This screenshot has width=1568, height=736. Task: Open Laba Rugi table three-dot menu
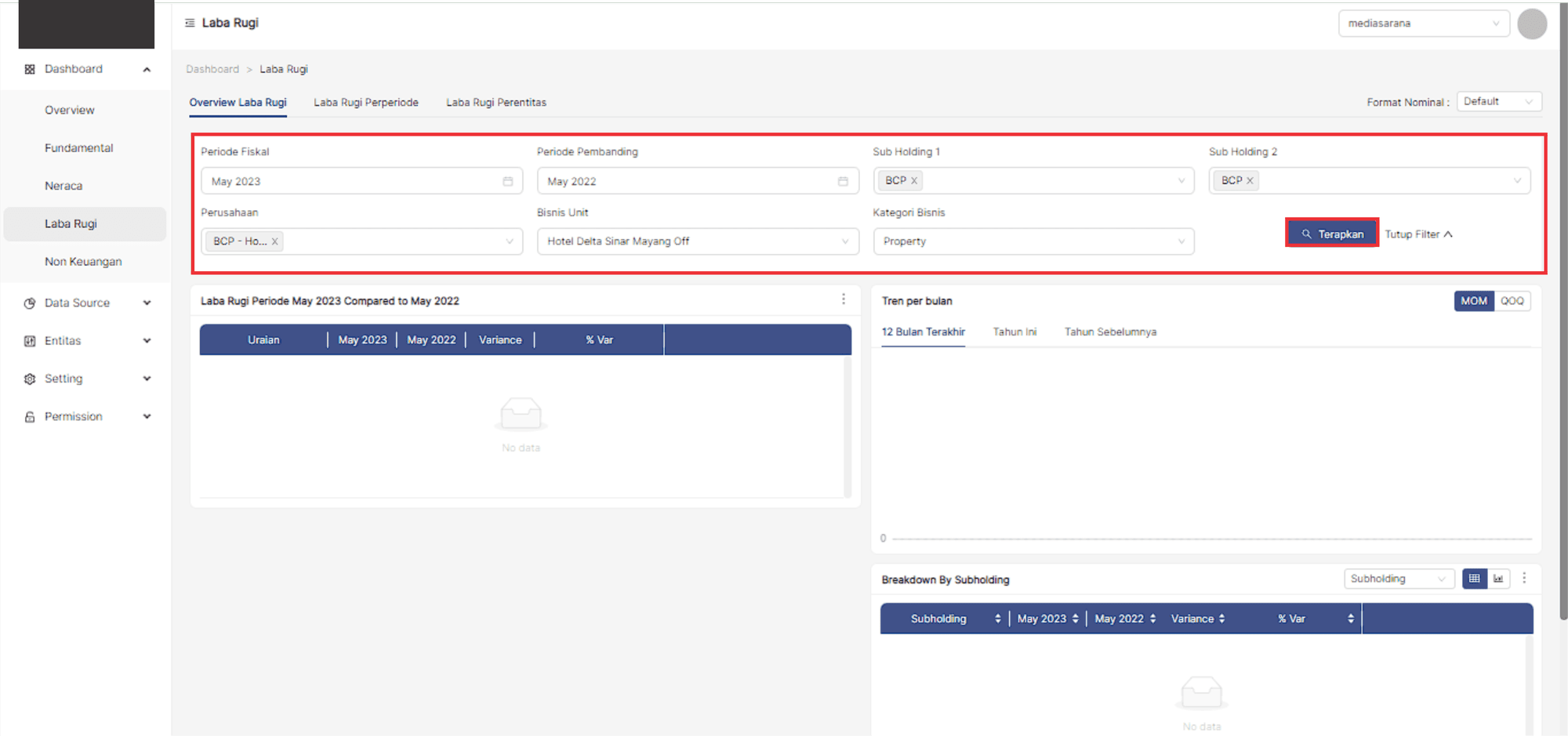pyautogui.click(x=844, y=299)
